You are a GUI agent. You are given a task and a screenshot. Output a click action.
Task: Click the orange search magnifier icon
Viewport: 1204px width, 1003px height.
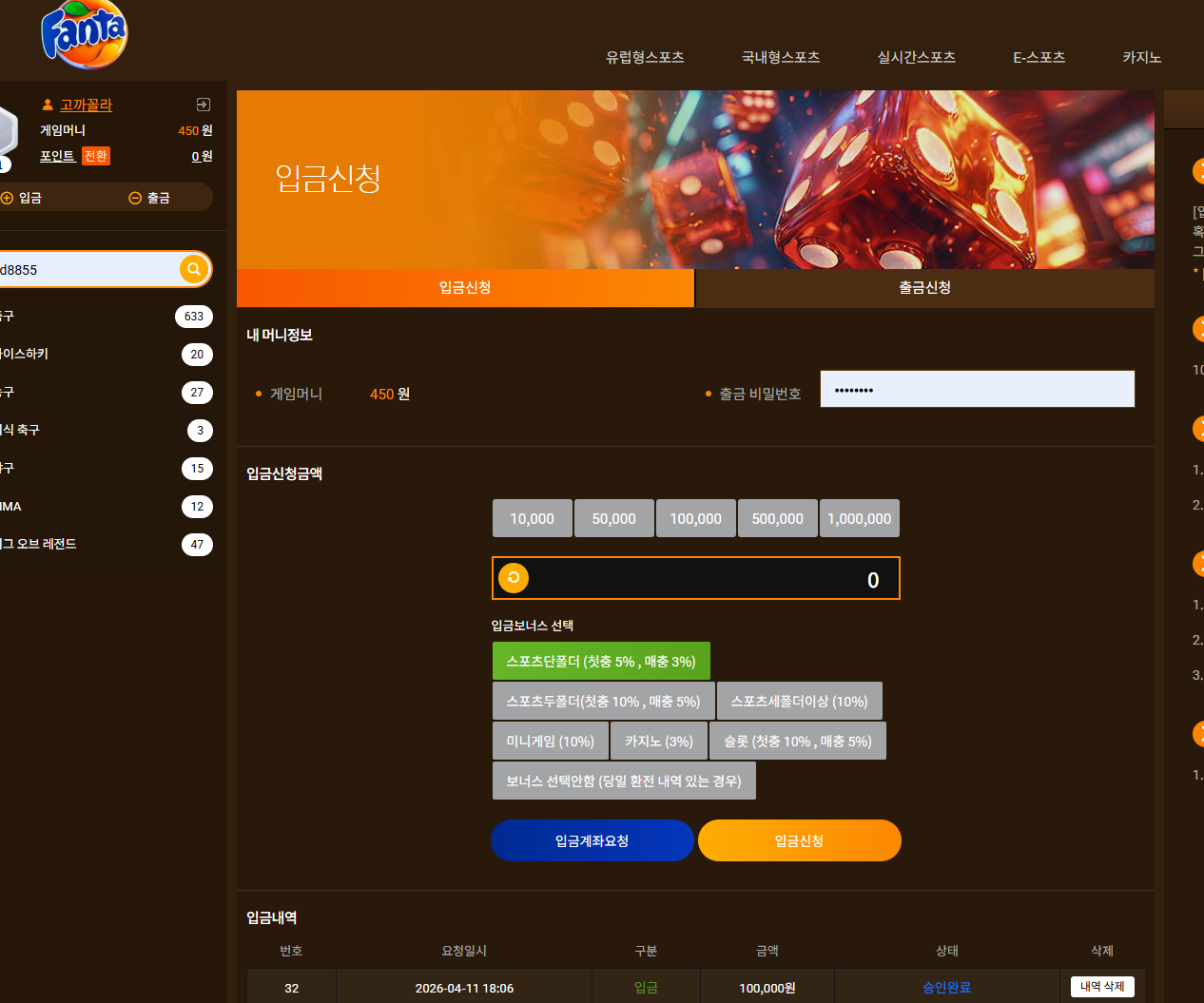coord(194,269)
